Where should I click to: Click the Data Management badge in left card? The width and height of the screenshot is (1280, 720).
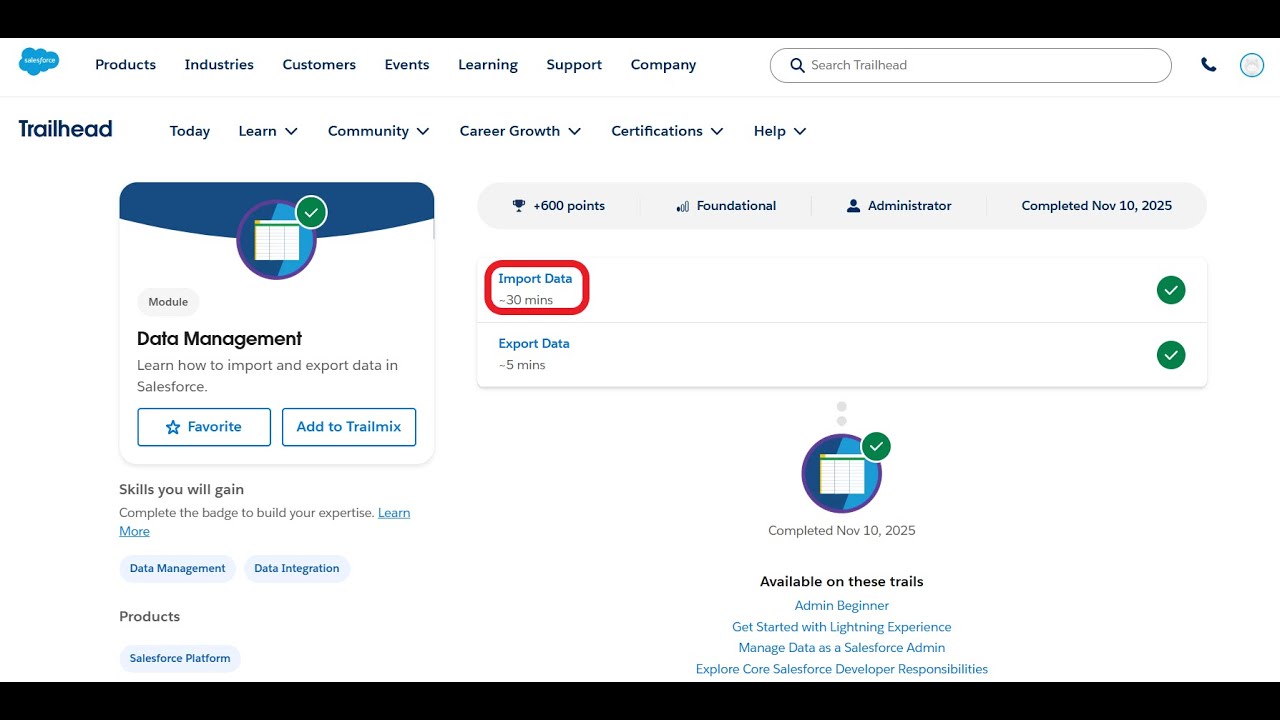pyautogui.click(x=276, y=240)
